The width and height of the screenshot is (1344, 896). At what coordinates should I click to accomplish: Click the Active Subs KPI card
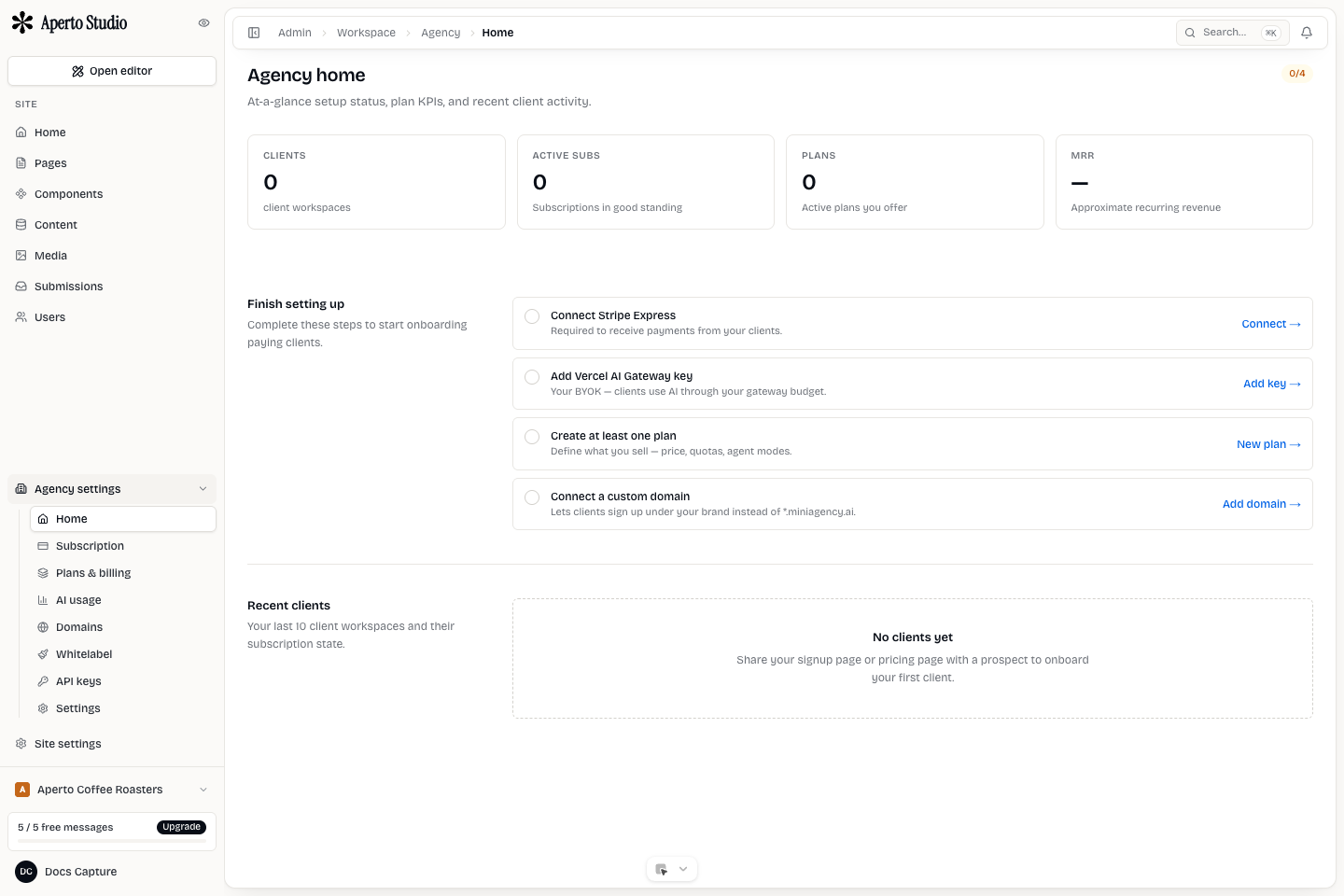pos(646,182)
